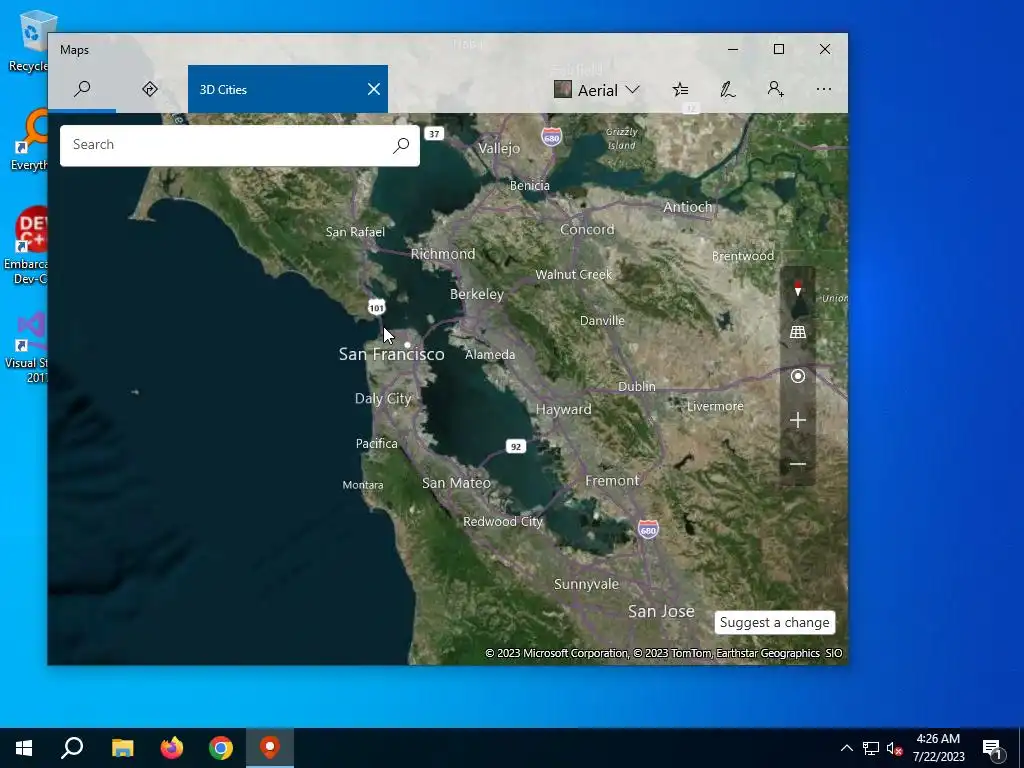The width and height of the screenshot is (1024, 768).
Task: Click the Sign in account icon
Action: click(x=775, y=89)
